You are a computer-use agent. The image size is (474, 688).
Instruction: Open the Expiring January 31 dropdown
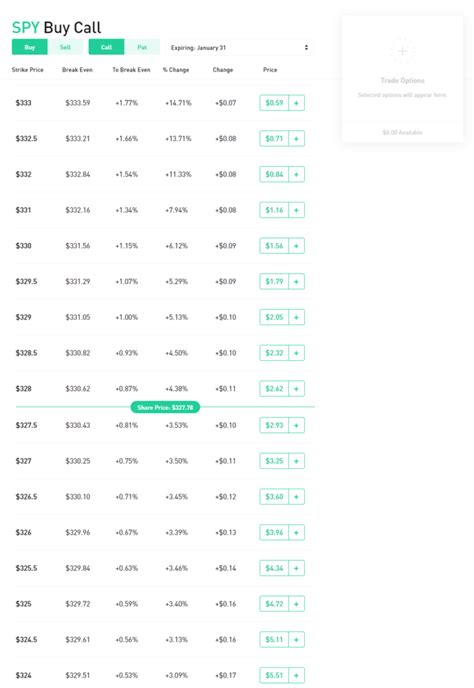point(240,47)
